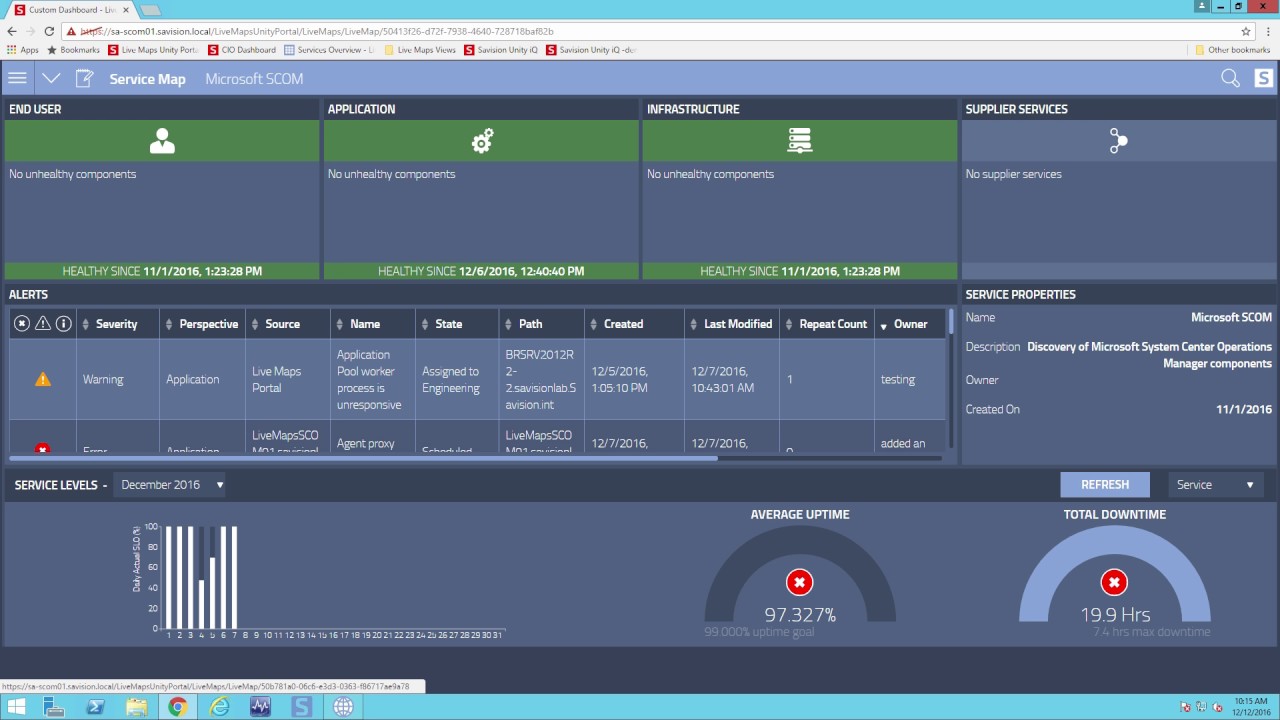Select 'Assigned to Engineering' state cell
Screen dimensions: 1280x720
pos(457,379)
